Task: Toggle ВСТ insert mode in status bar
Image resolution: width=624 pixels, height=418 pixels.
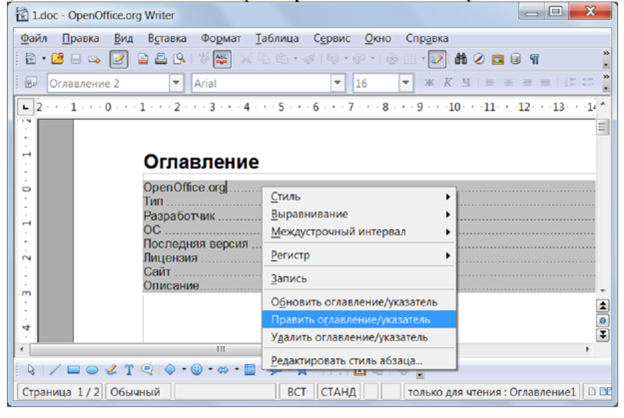Action: [x=296, y=392]
